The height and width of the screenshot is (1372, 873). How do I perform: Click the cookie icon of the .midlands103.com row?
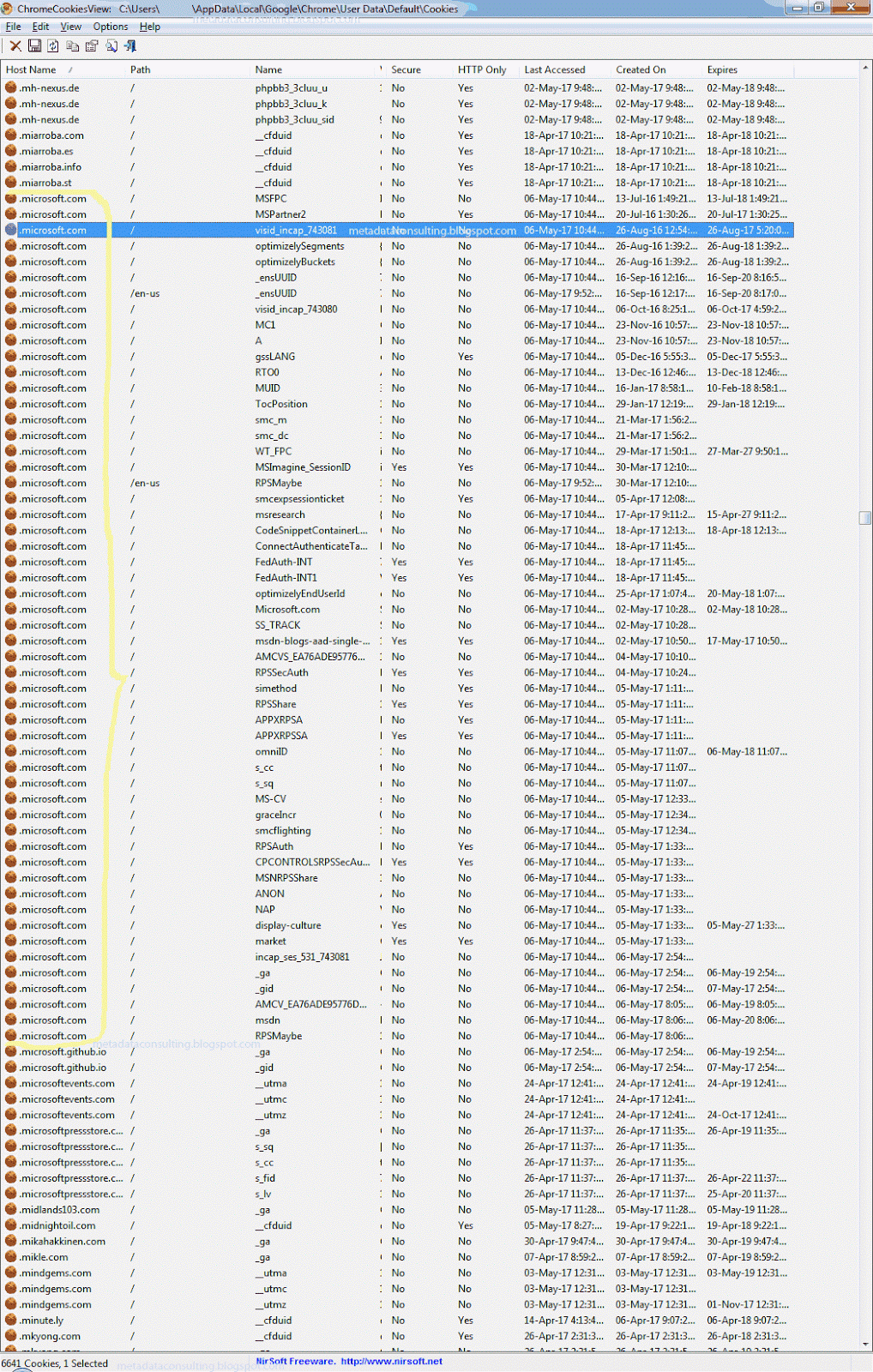11,1210
